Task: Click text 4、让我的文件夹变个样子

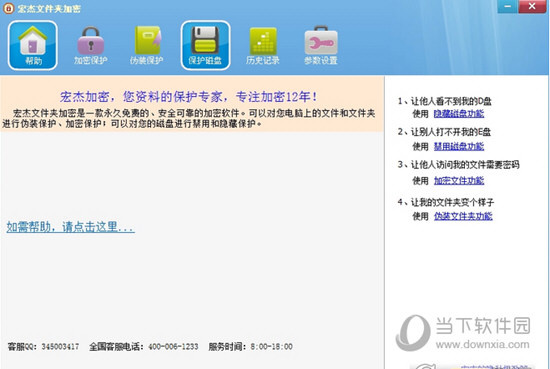Action: tap(445, 202)
